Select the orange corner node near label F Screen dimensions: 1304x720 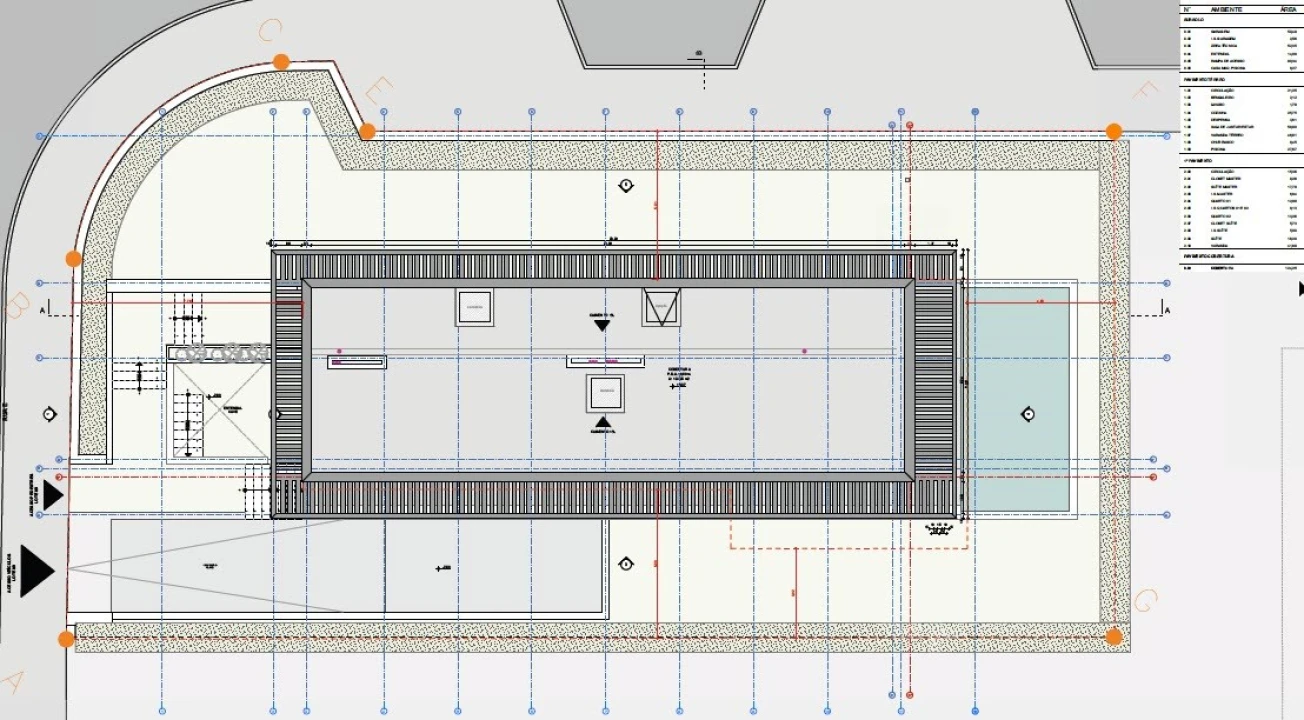[x=1113, y=131]
